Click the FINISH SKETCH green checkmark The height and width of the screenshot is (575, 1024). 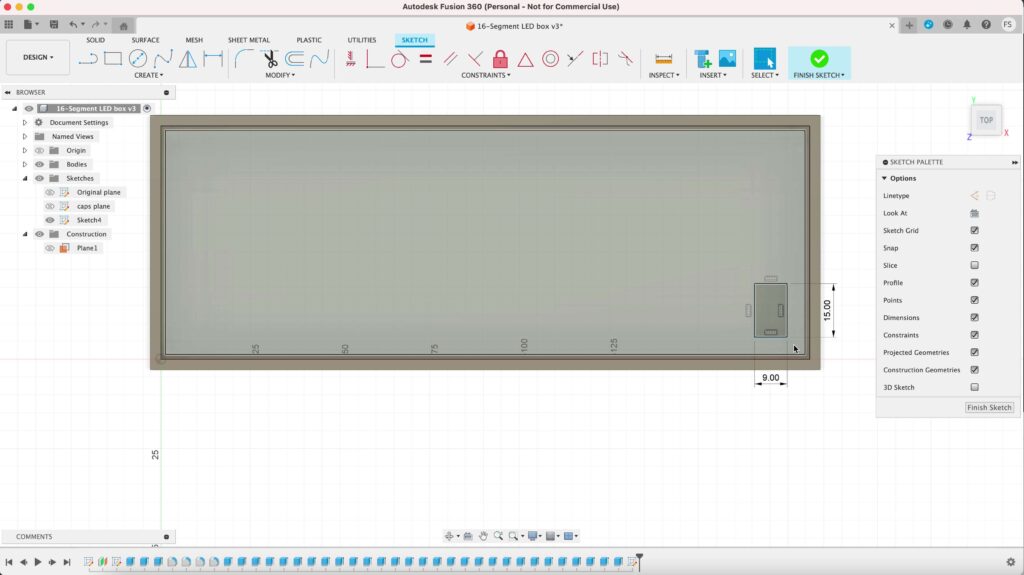point(819,59)
